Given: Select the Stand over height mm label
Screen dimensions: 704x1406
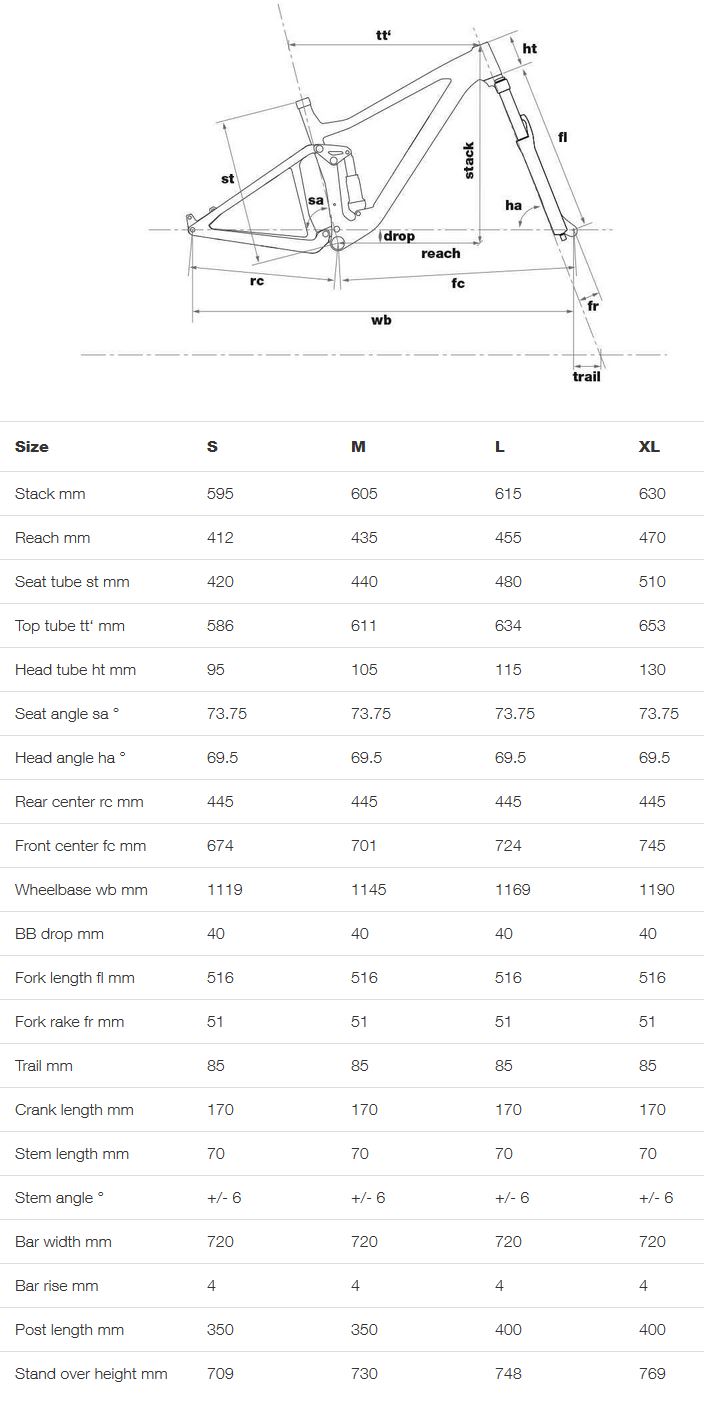Looking at the screenshot, I should [x=91, y=1374].
